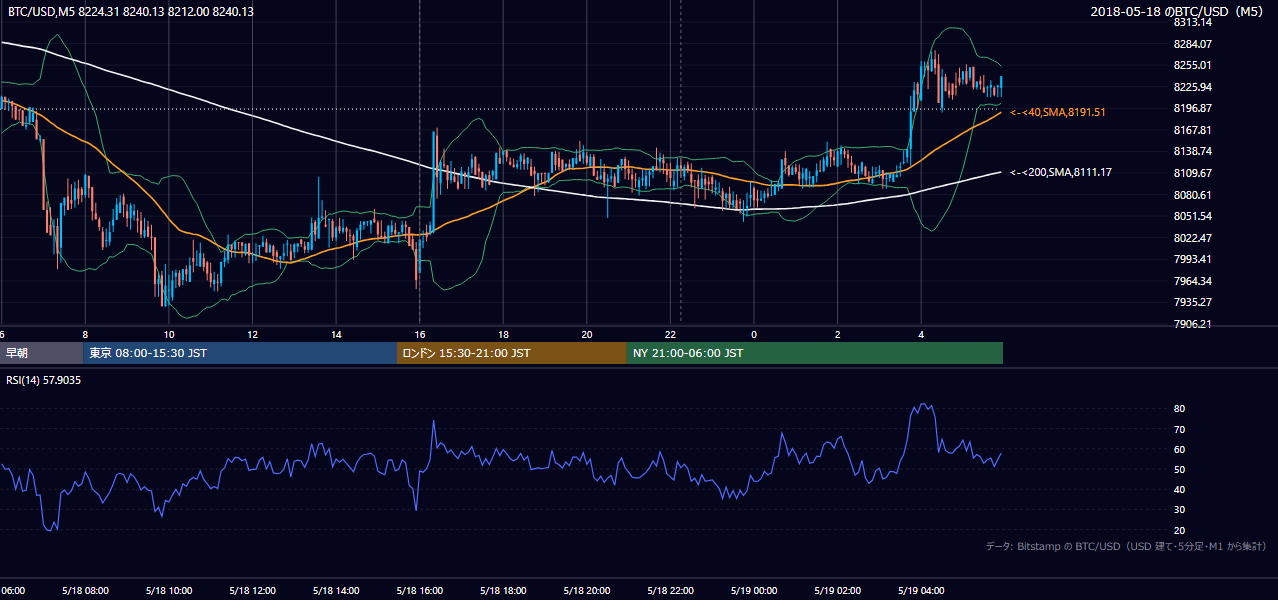
Task: Click price level 8167.81 on price axis
Action: 1192,130
